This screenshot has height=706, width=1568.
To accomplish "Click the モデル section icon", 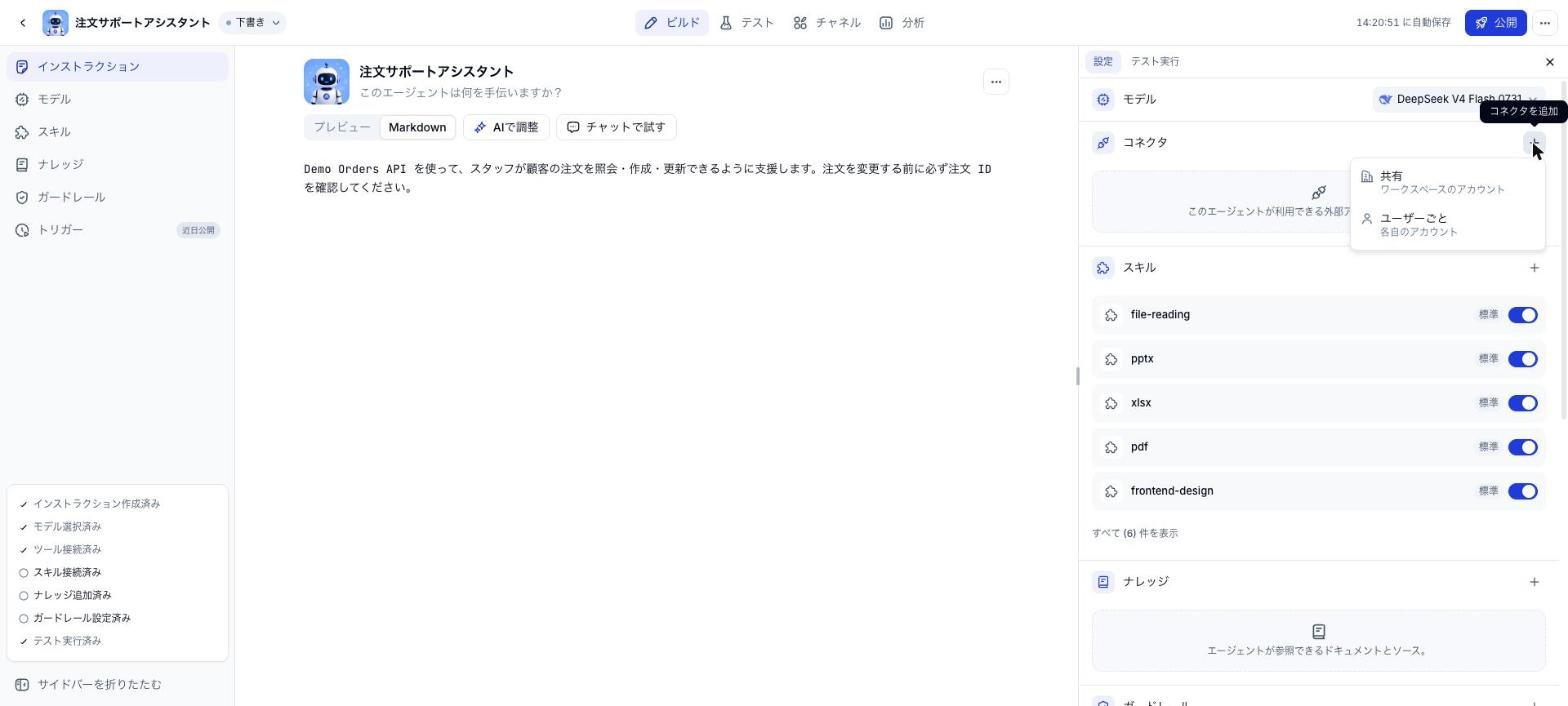I will [x=1103, y=99].
